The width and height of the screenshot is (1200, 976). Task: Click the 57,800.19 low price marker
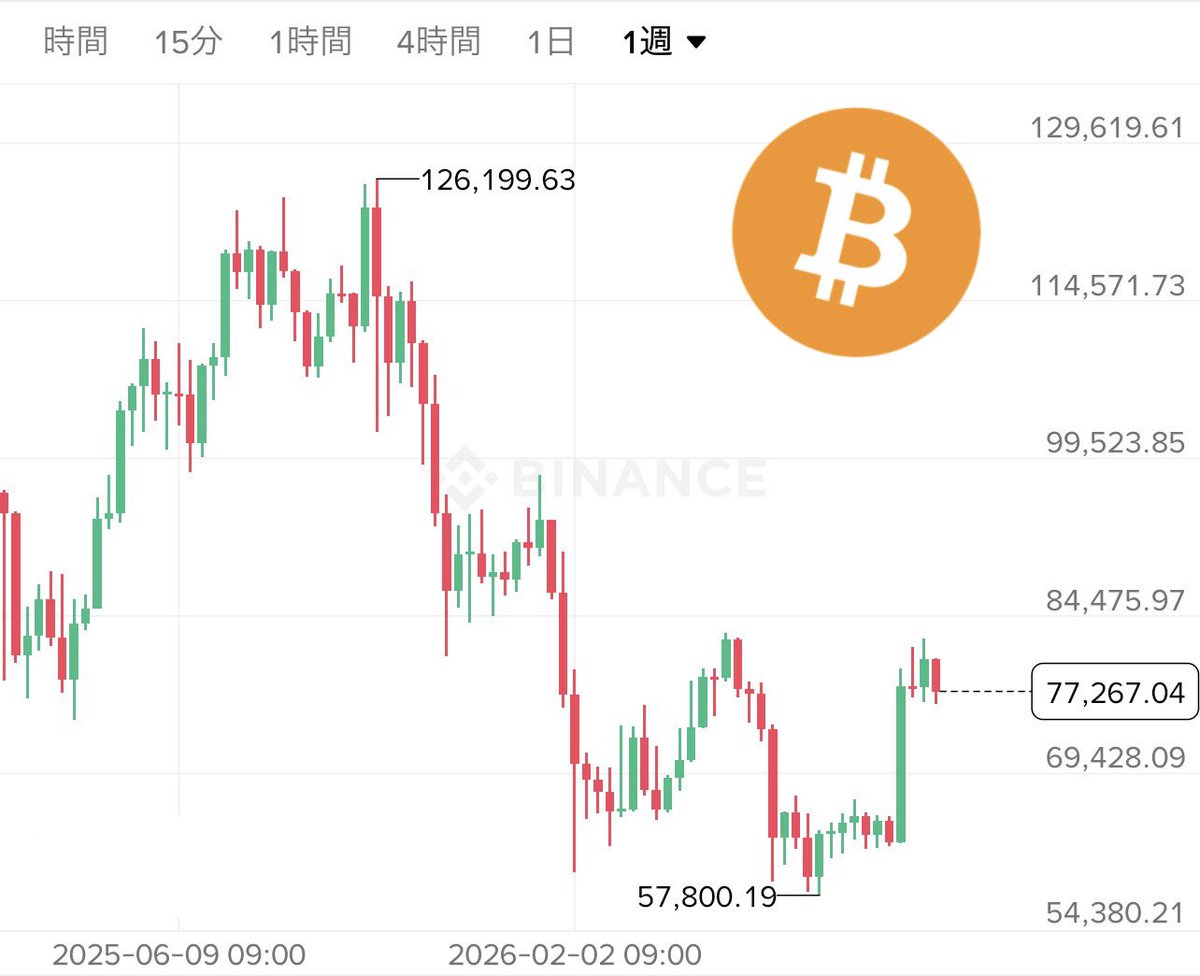[707, 896]
